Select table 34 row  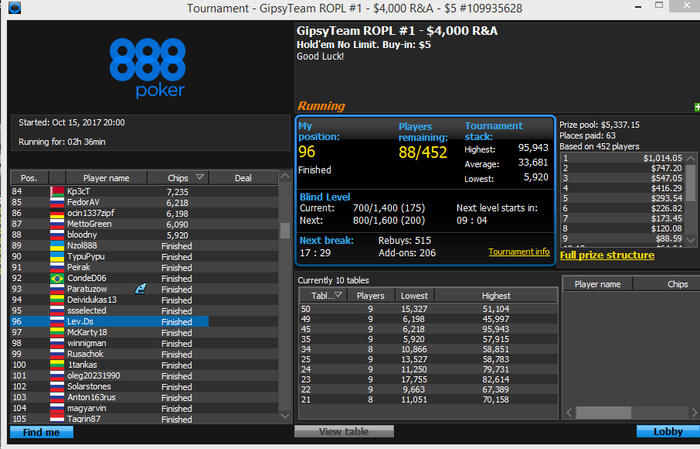428,349
